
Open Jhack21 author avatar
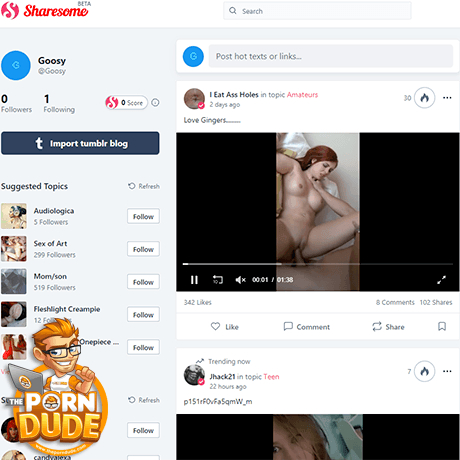point(194,375)
